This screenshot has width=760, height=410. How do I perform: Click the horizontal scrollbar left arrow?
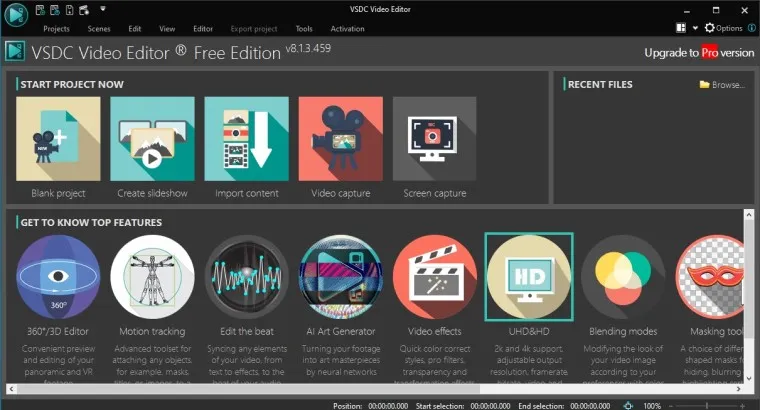pyautogui.click(x=11, y=389)
